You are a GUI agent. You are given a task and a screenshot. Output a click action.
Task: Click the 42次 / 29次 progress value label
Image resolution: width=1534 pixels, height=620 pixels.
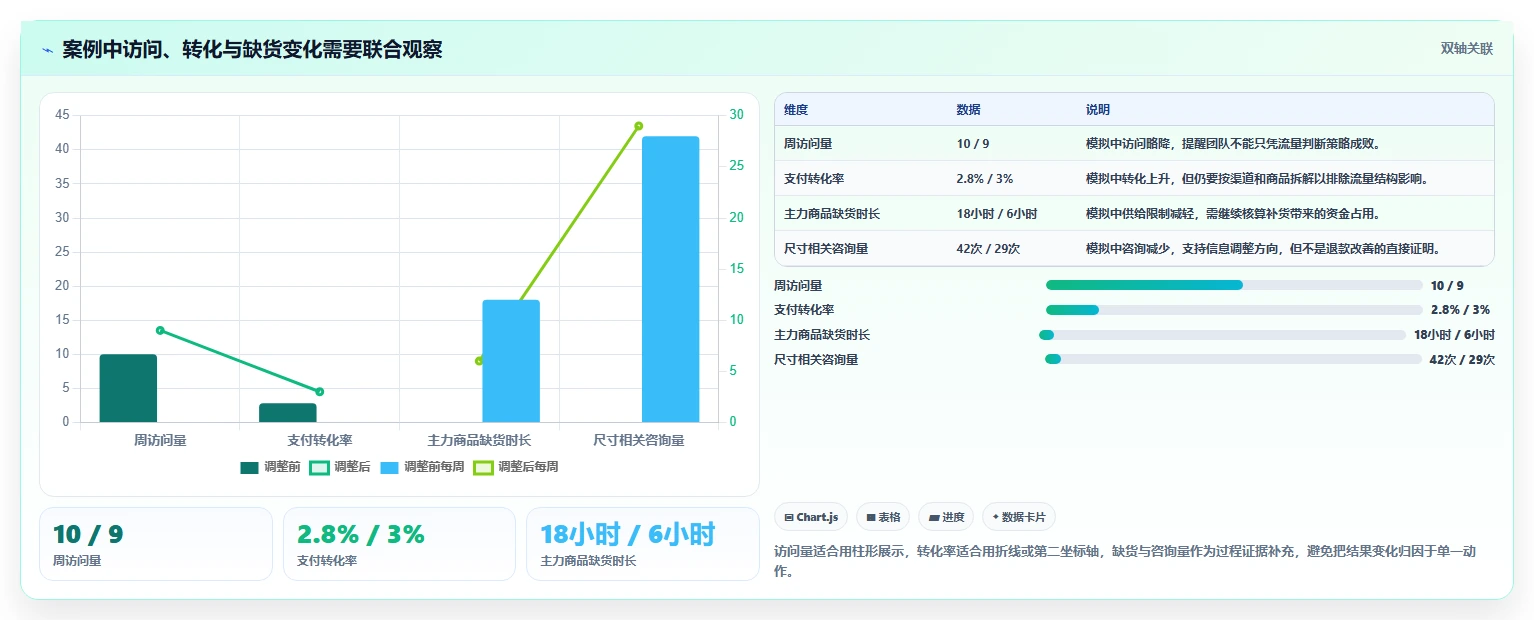tap(1462, 360)
